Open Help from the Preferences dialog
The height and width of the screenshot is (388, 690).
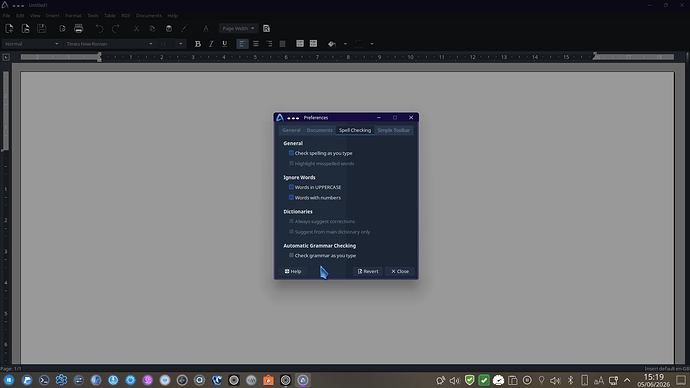click(x=293, y=271)
